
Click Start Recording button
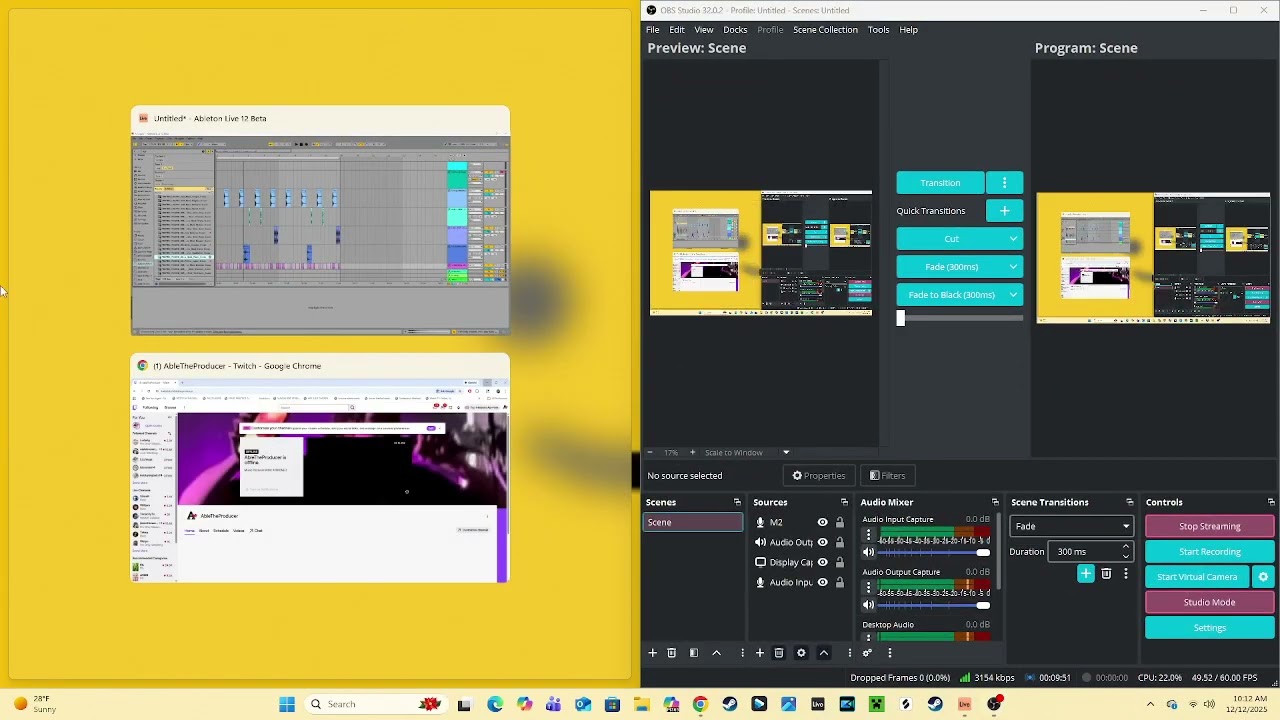(1210, 552)
